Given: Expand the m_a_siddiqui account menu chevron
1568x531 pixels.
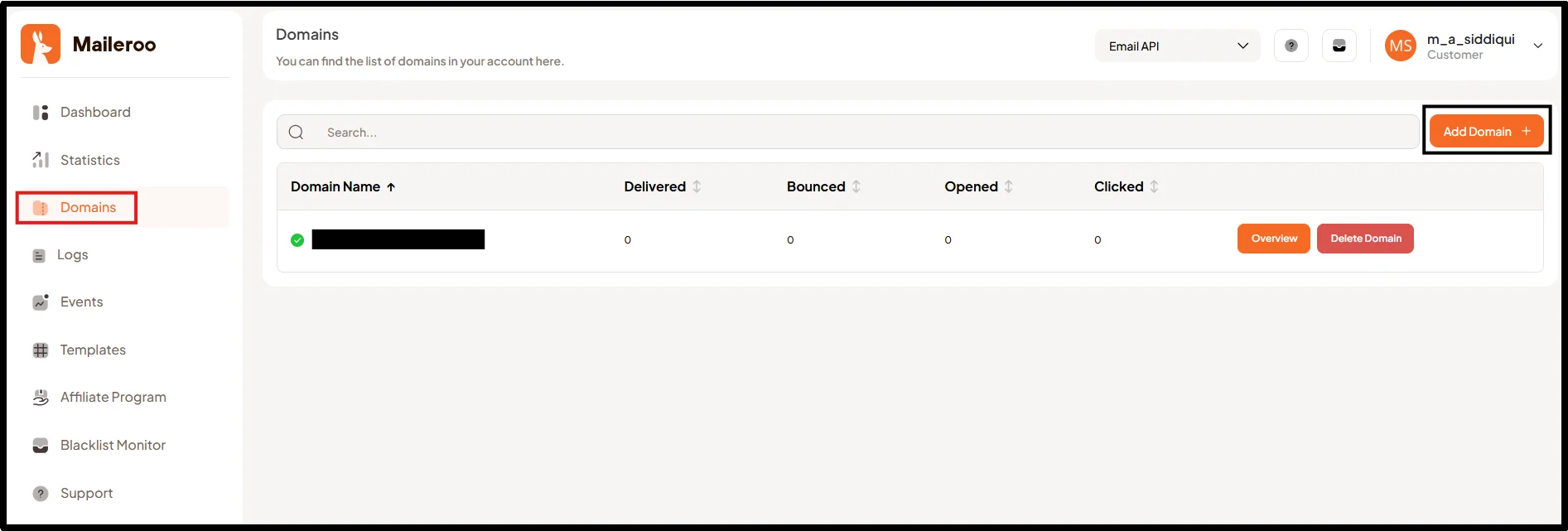Looking at the screenshot, I should (1538, 46).
